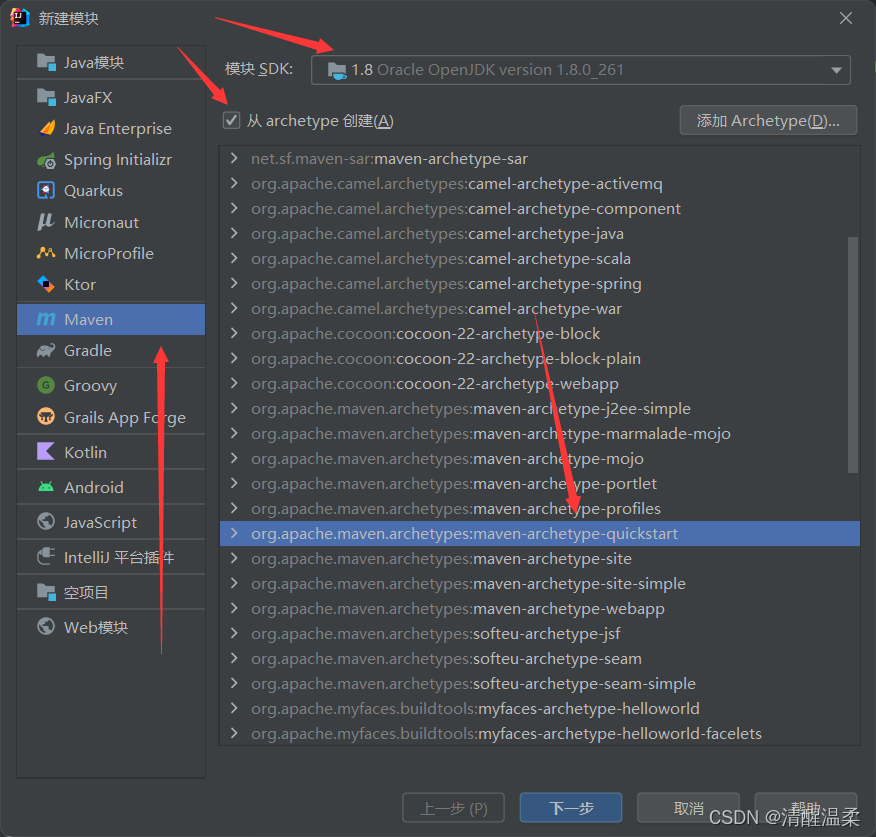Screen dimensions: 876x837
Task: Click the 上一步 (P) button
Action: 453,807
